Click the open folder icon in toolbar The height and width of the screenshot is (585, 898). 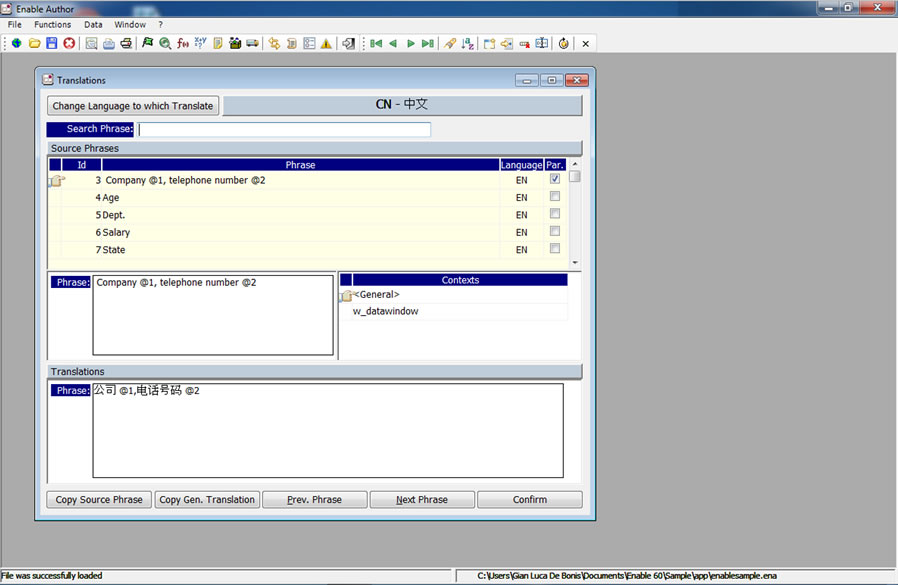point(34,43)
